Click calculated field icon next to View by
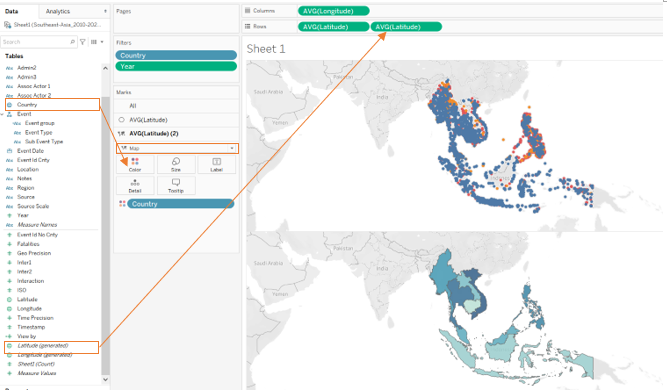This screenshot has height=391, width=667. pyautogui.click(x=9, y=337)
